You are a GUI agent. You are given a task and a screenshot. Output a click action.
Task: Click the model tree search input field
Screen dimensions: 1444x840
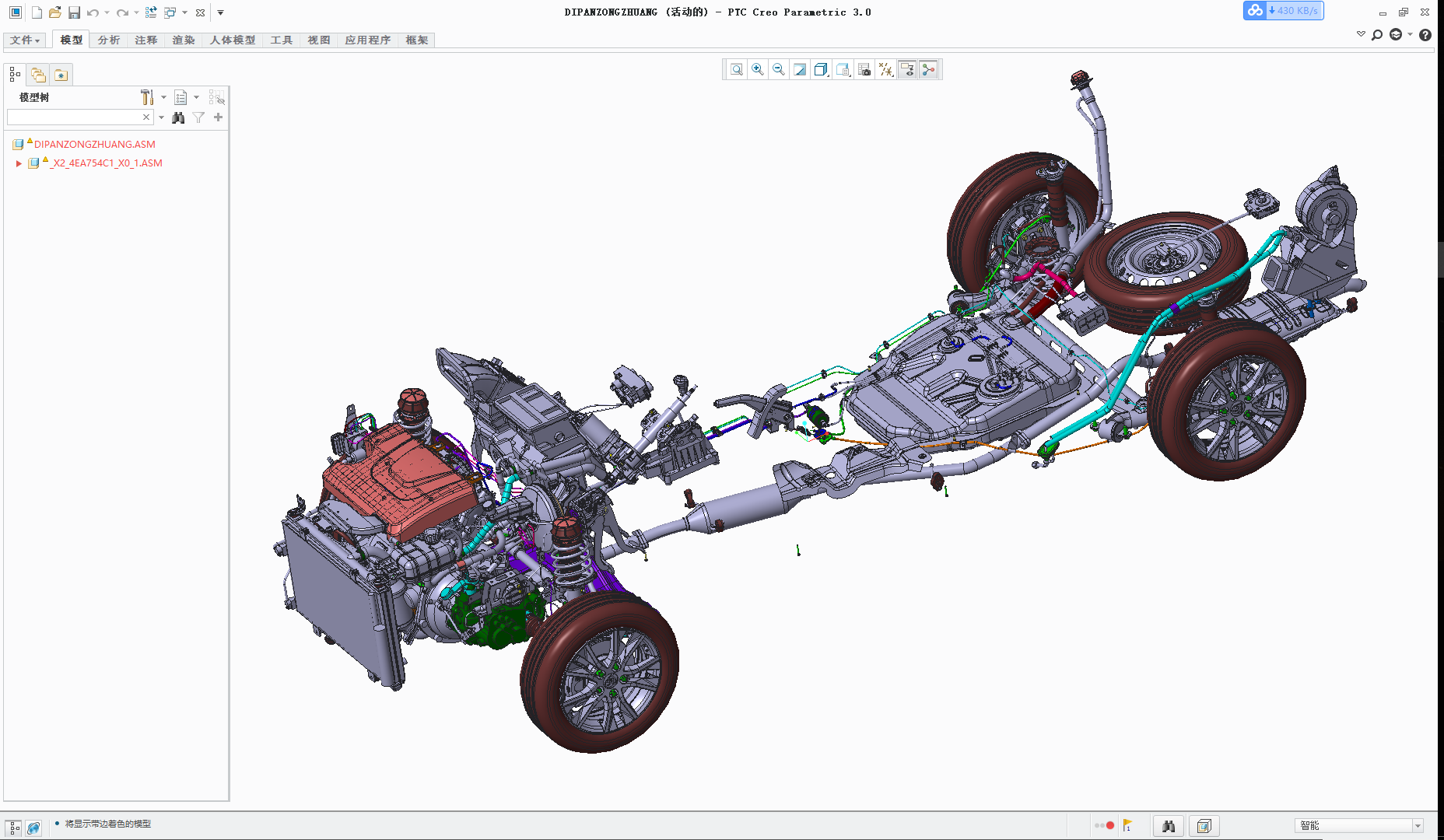75,117
